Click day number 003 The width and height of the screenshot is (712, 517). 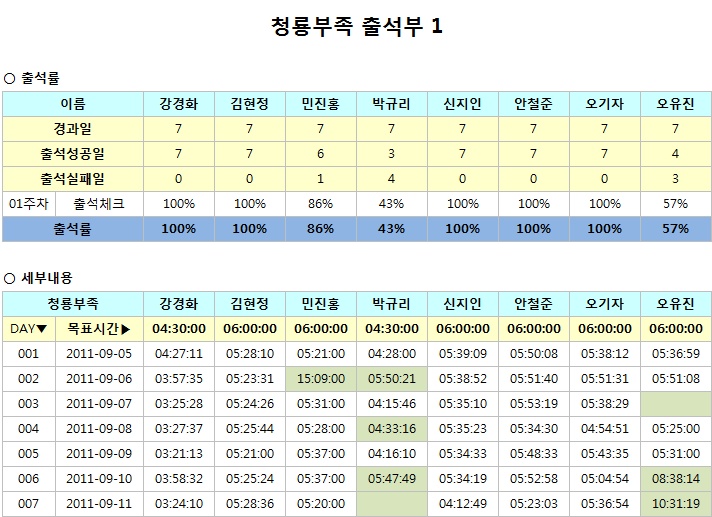point(29,404)
